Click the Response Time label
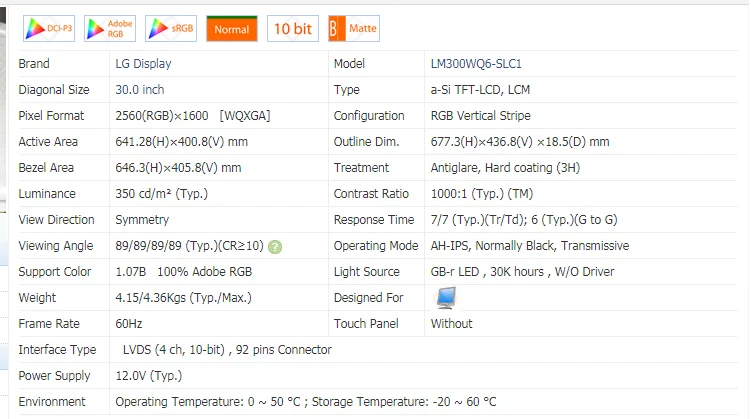The image size is (751, 419). 374,219
